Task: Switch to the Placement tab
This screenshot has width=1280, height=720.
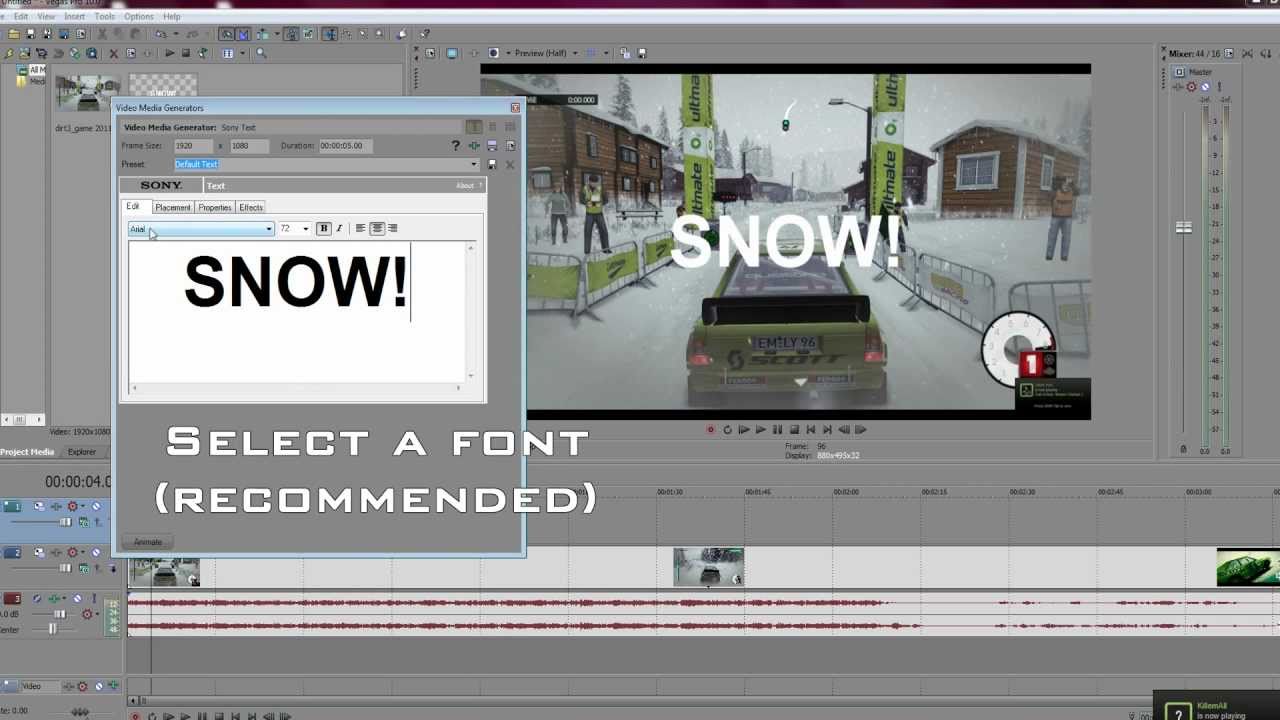Action: click(172, 207)
